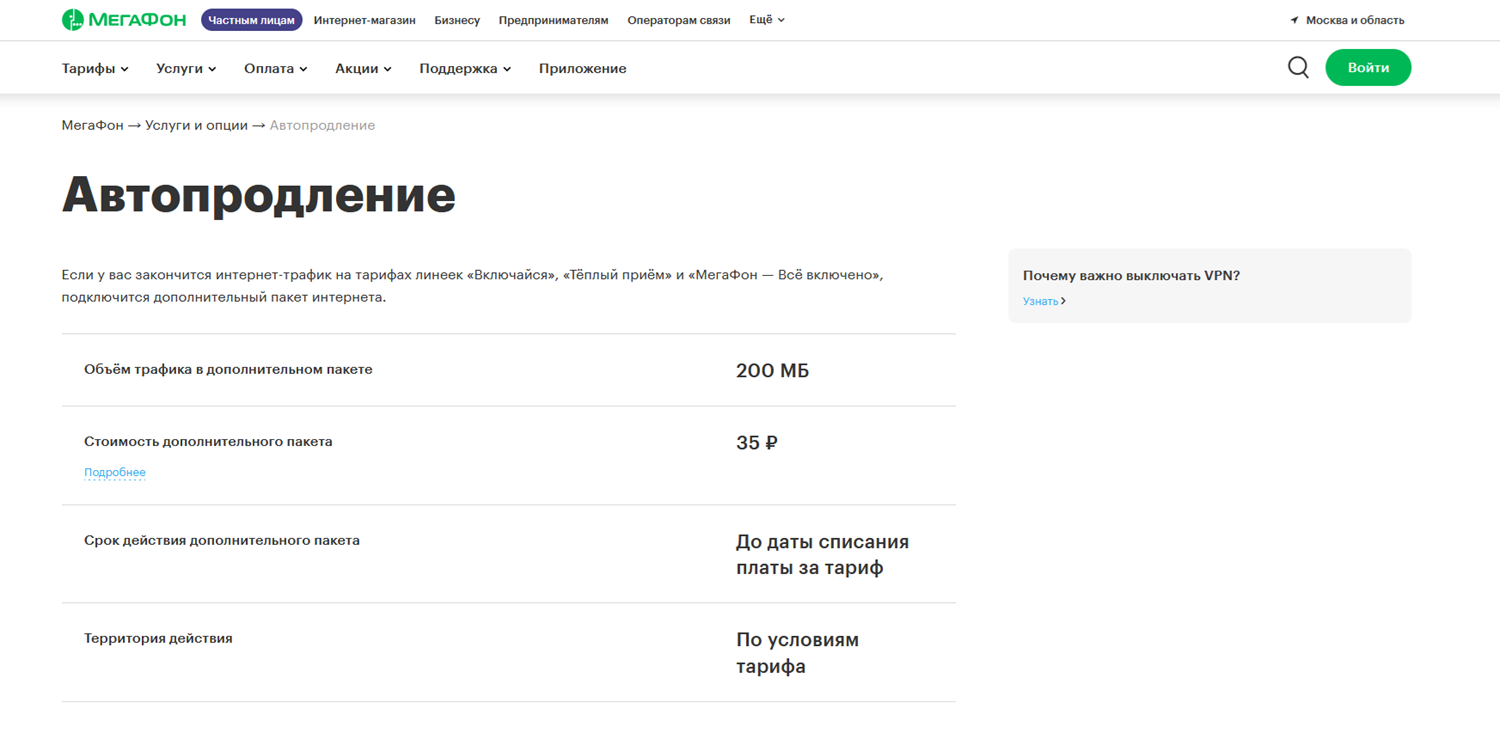Image resolution: width=1500 pixels, height=733 pixels.
Task: Click the Узнать link about VPN
Action: tap(1040, 301)
